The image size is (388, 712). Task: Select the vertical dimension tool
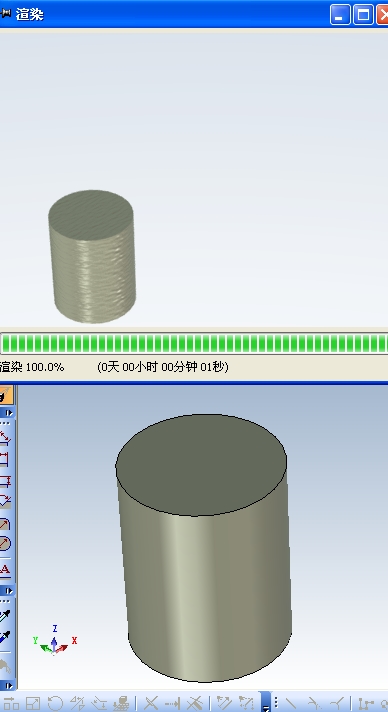tap(5, 480)
